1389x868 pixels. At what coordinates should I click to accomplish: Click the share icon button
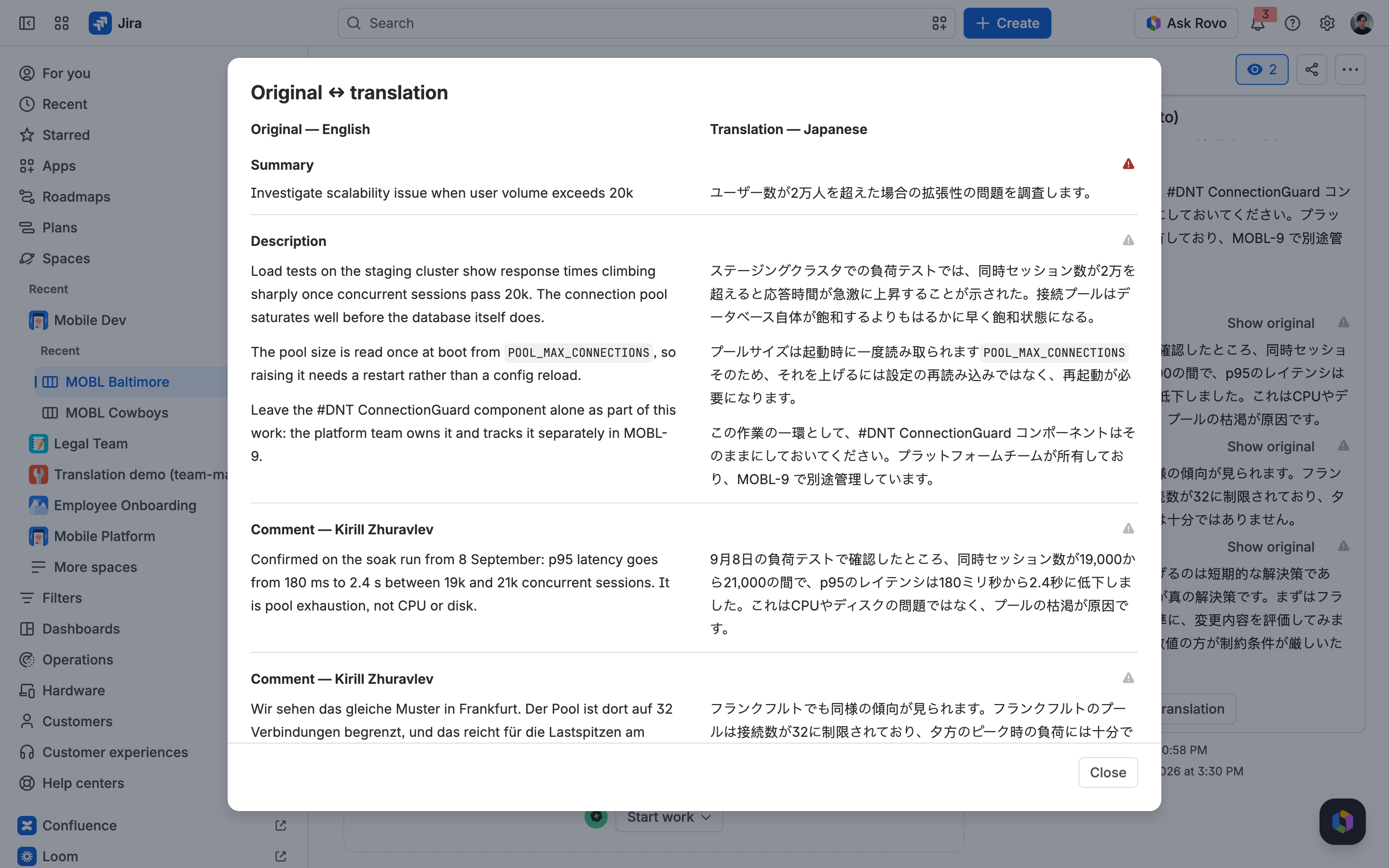[1311, 69]
